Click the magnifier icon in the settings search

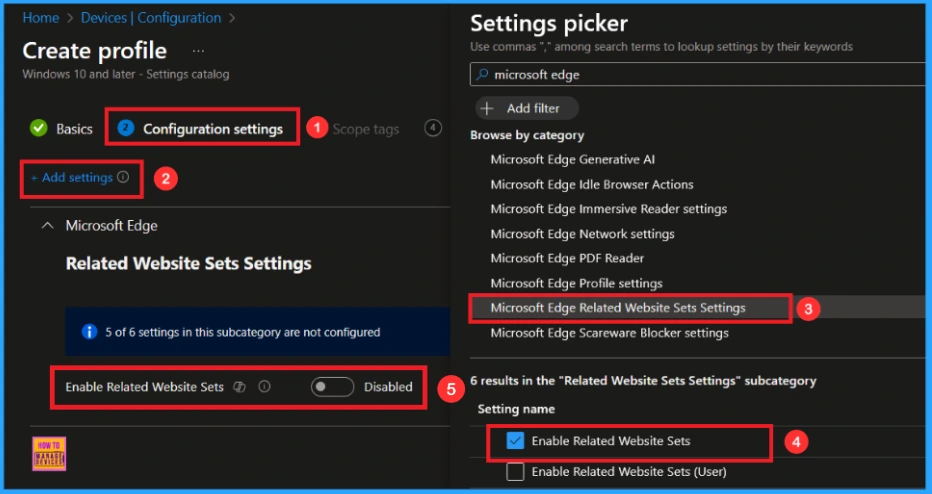pyautogui.click(x=483, y=74)
